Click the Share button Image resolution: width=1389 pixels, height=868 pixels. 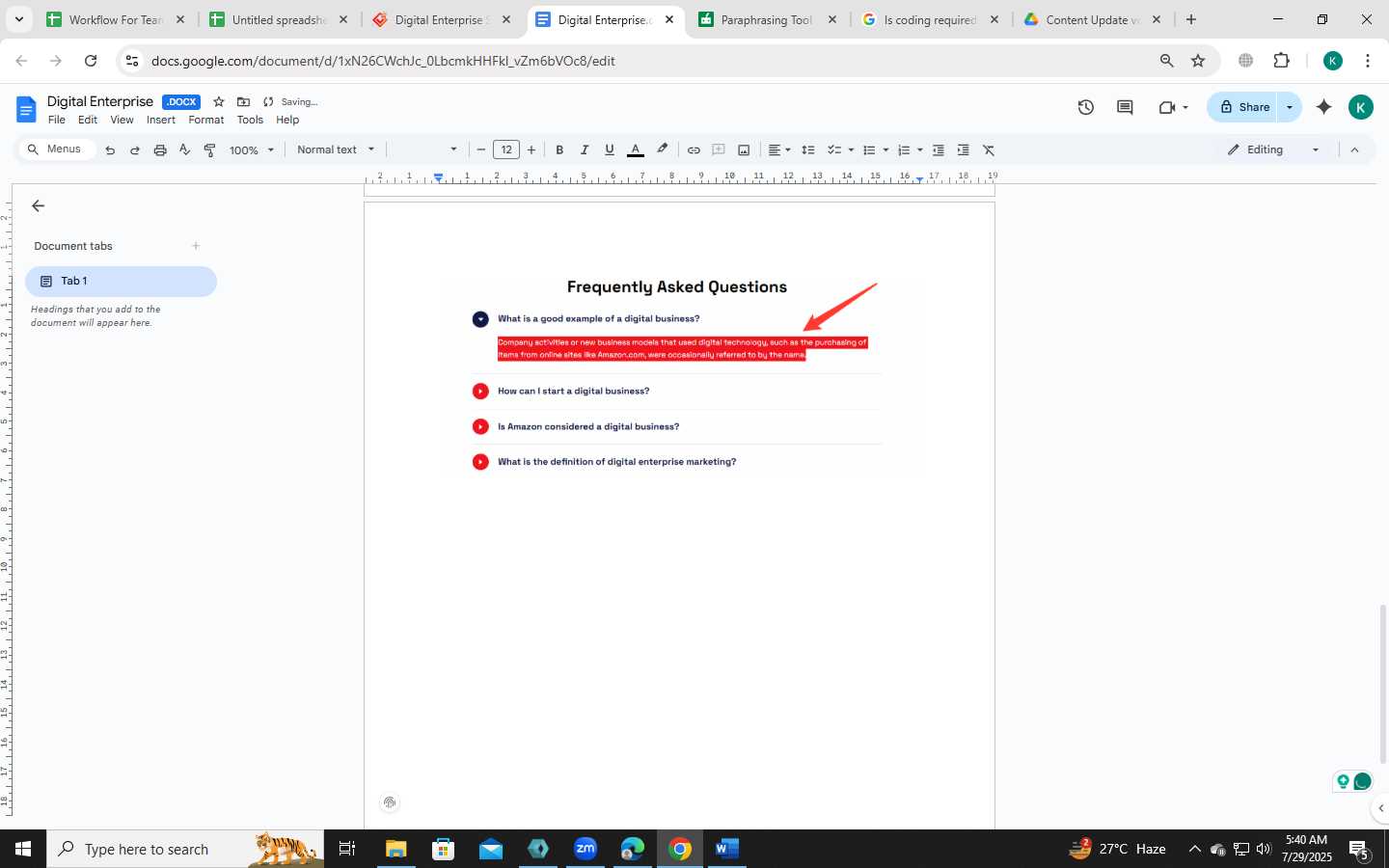(x=1242, y=107)
